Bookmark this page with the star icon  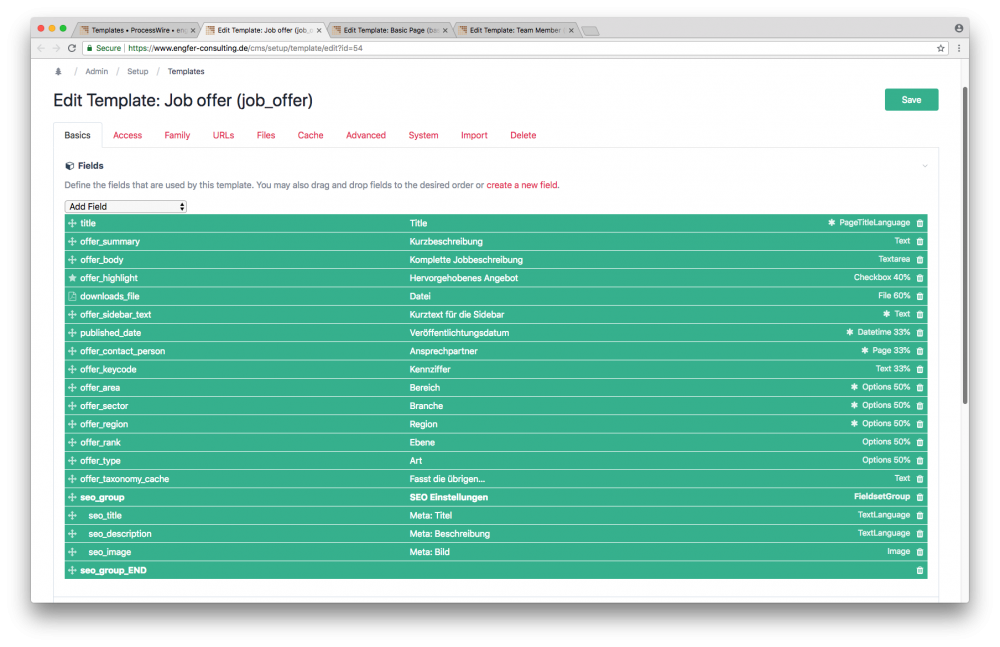click(940, 48)
